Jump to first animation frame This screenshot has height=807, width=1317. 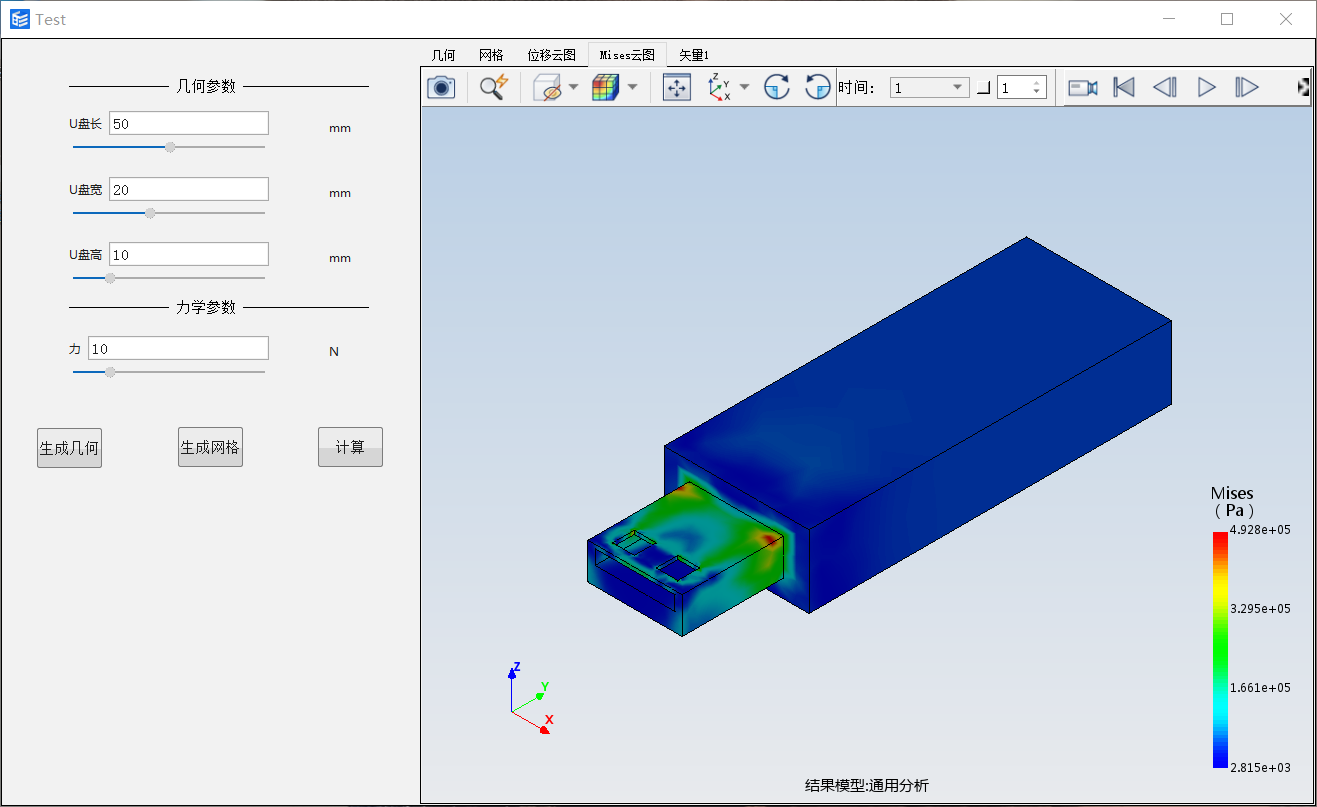[x=1124, y=88]
